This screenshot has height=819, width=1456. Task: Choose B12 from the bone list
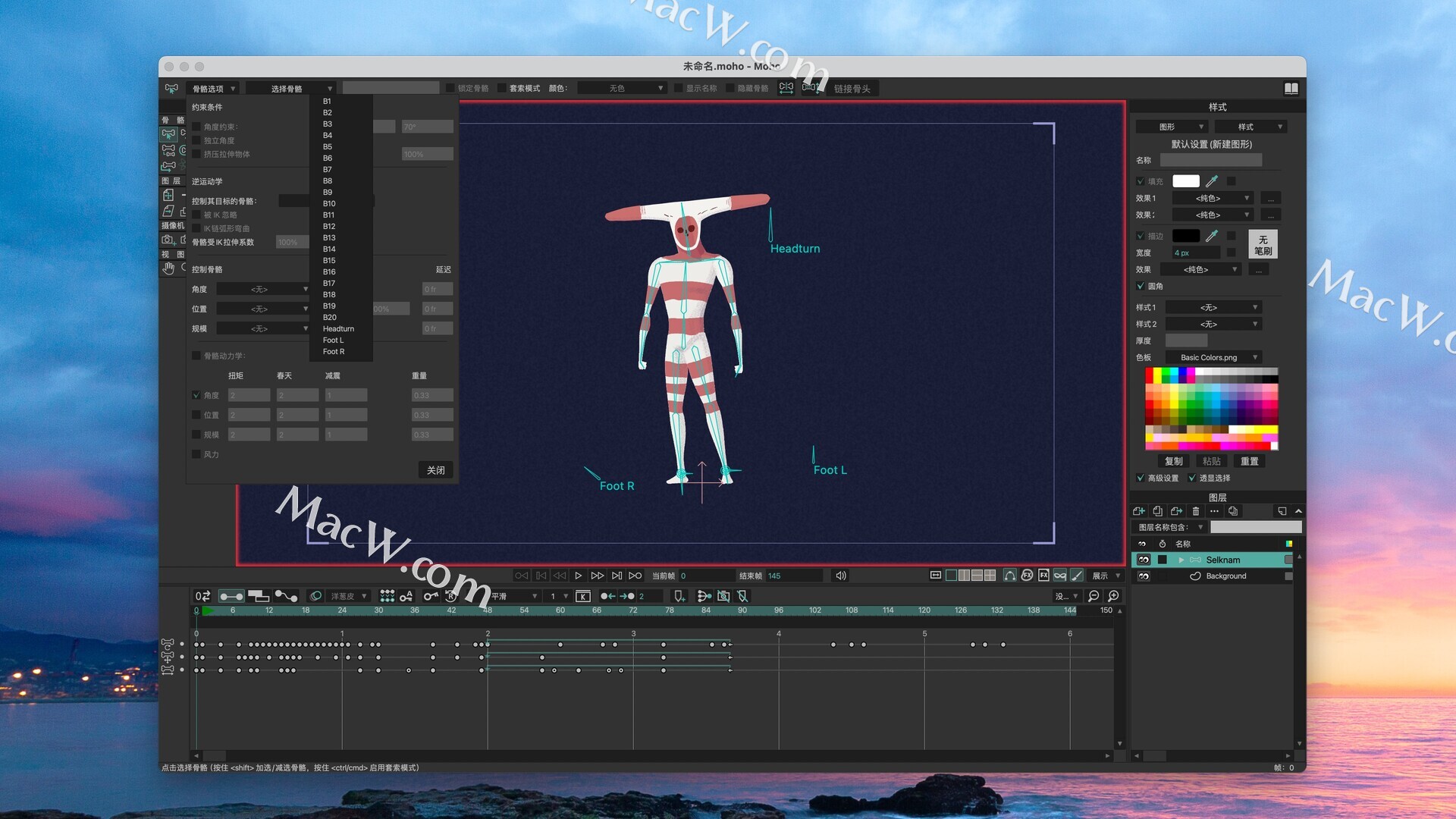[341, 226]
